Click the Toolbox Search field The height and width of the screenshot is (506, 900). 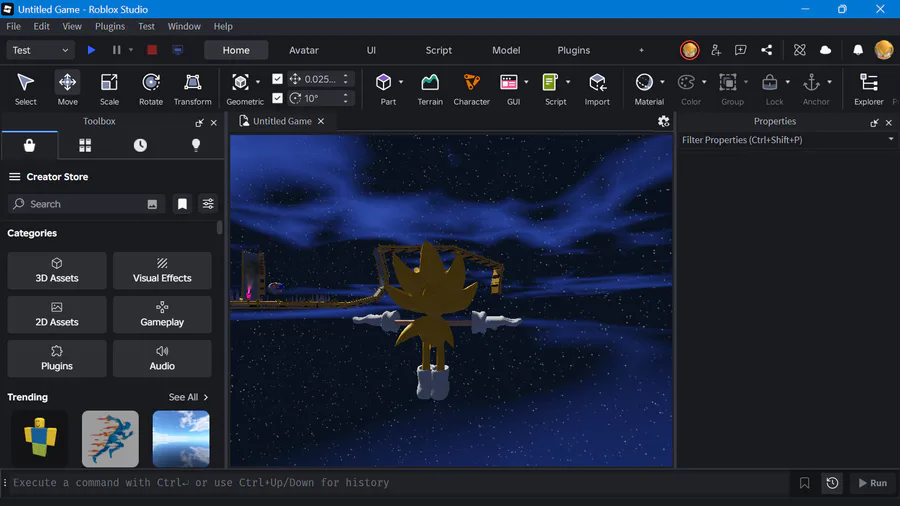(86, 204)
